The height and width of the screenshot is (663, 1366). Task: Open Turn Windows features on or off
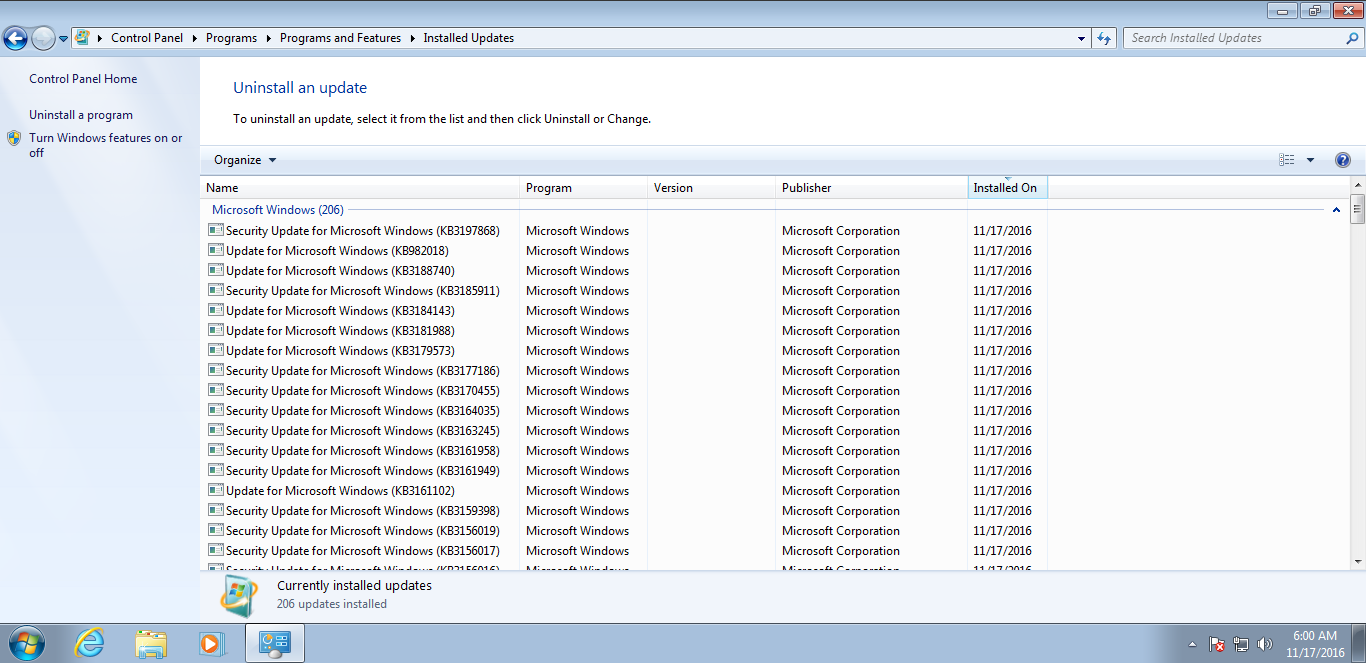point(106,145)
